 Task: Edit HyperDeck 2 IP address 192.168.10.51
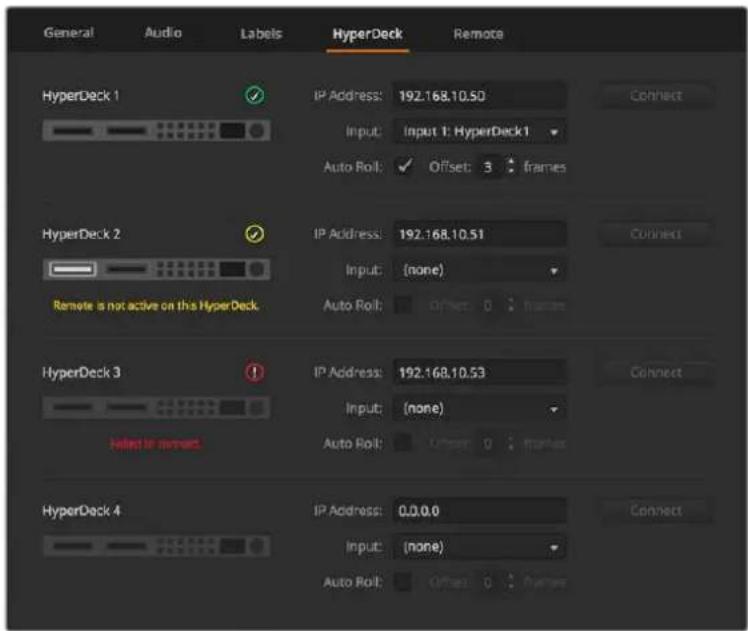479,234
